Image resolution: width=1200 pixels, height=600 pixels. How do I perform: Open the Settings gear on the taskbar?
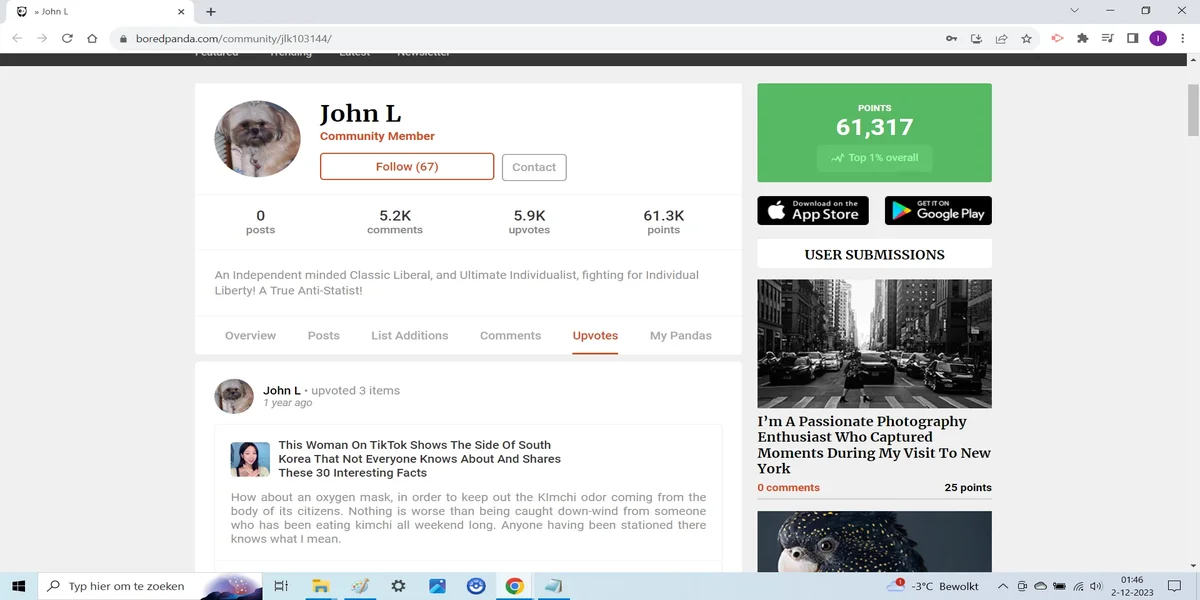398,586
